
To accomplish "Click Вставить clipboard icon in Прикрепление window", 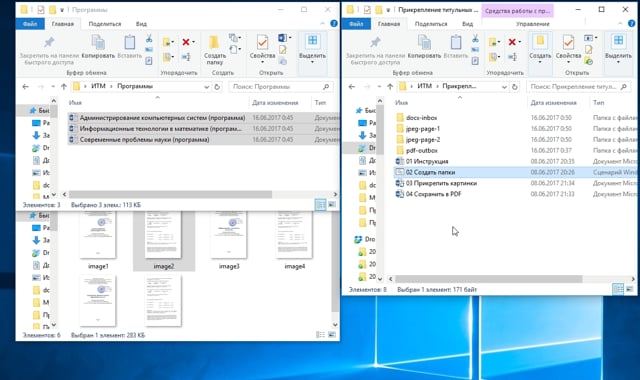I will click(456, 42).
